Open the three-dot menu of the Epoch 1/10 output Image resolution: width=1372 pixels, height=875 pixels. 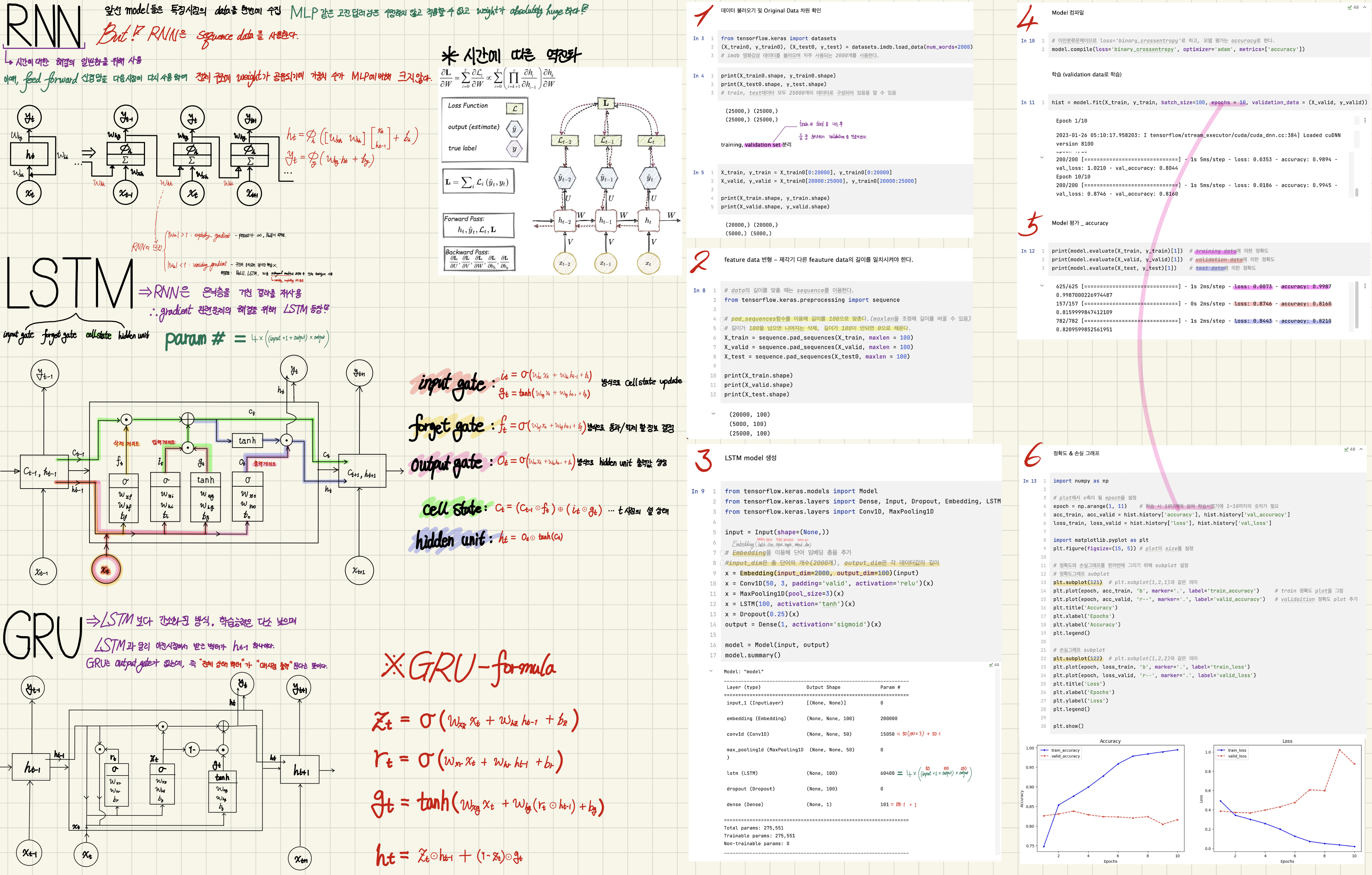[1365, 120]
